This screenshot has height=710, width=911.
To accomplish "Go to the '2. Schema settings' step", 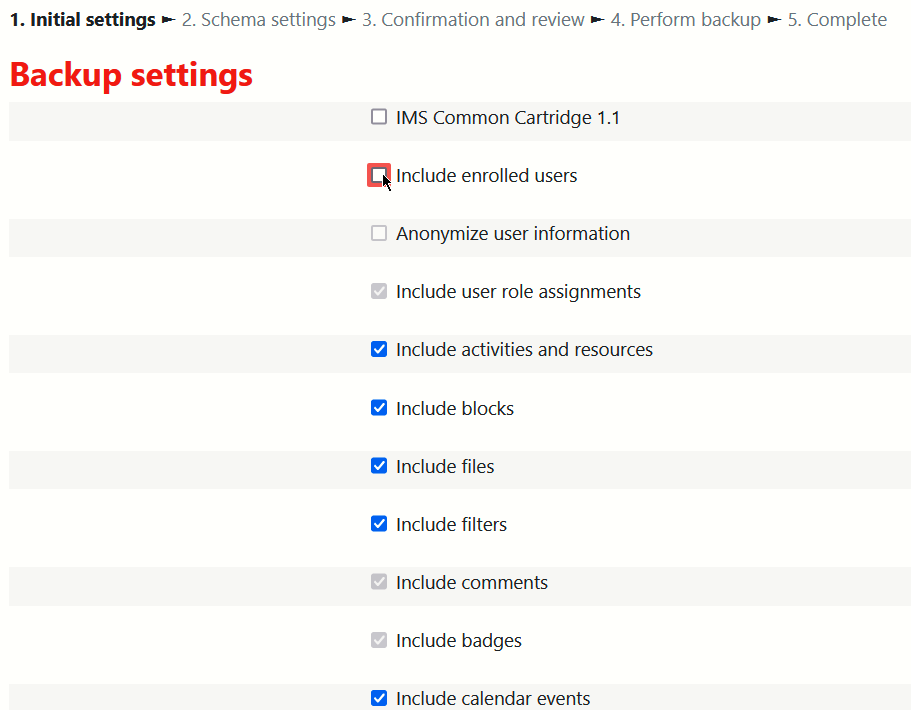I will 258,20.
